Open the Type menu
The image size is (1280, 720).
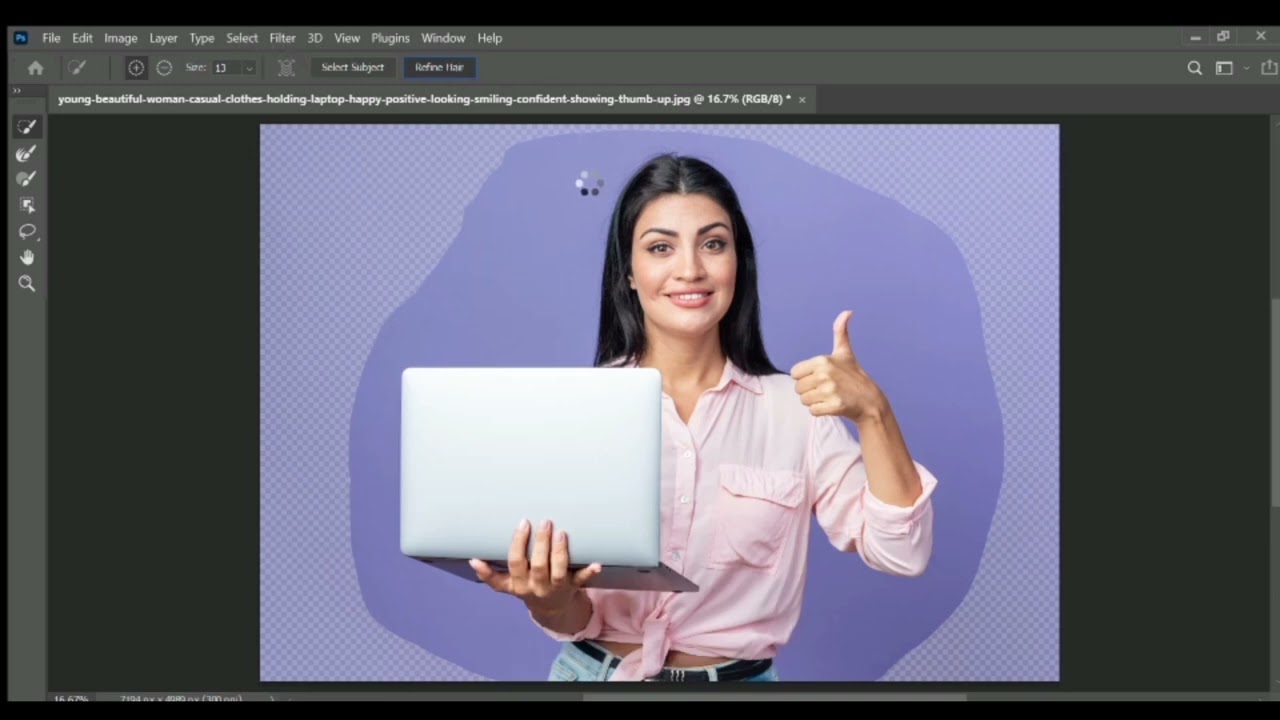click(x=202, y=38)
